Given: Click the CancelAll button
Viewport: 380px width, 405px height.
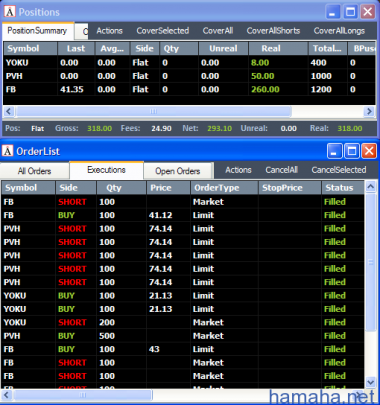Looking at the screenshot, I should [282, 170].
